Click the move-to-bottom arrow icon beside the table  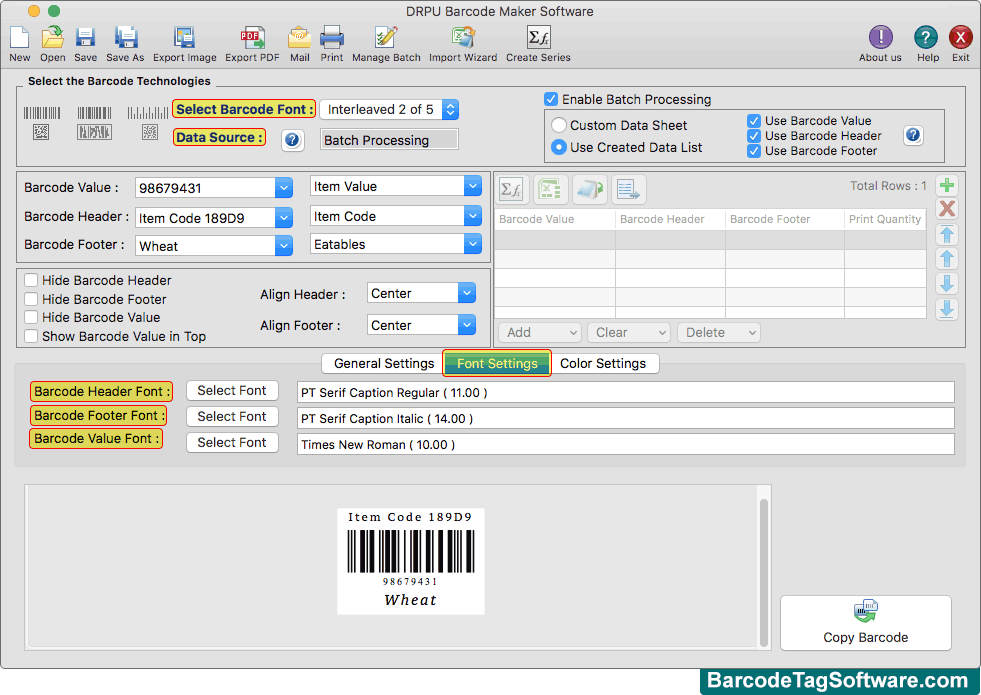(x=947, y=308)
